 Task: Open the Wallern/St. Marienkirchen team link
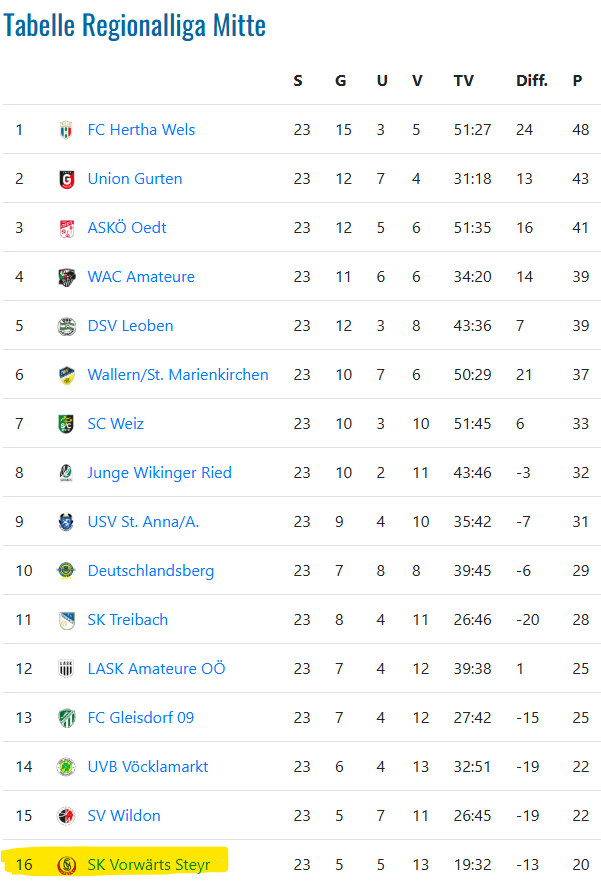pos(178,375)
